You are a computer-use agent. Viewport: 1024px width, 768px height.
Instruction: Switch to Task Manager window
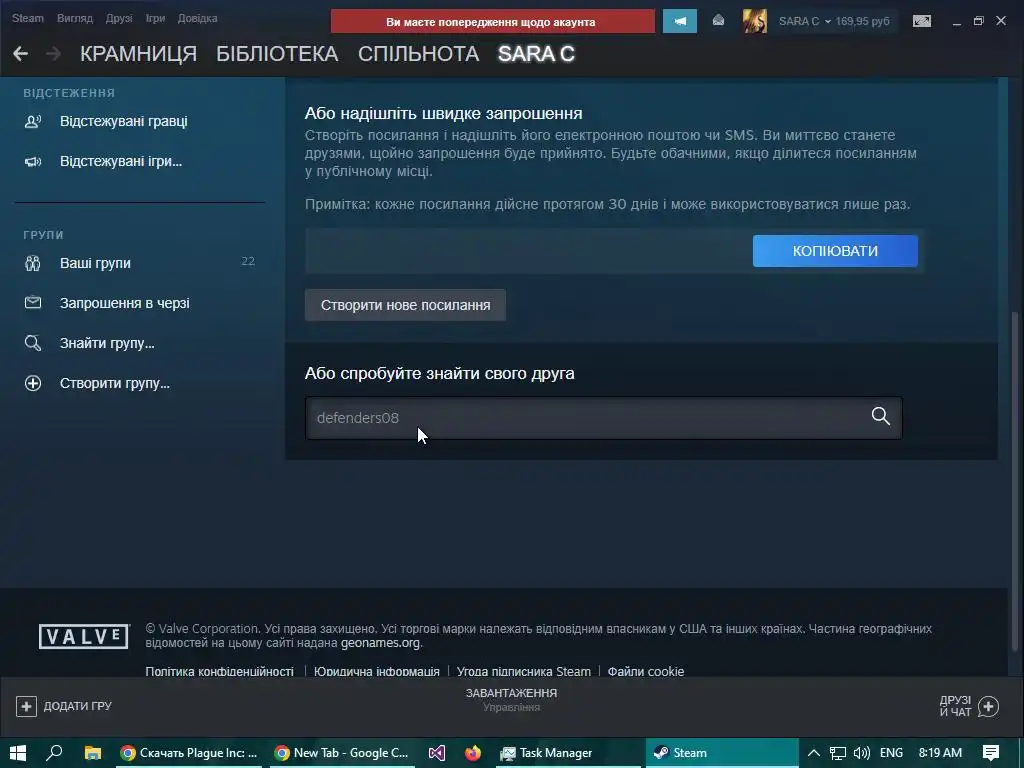tap(568, 753)
